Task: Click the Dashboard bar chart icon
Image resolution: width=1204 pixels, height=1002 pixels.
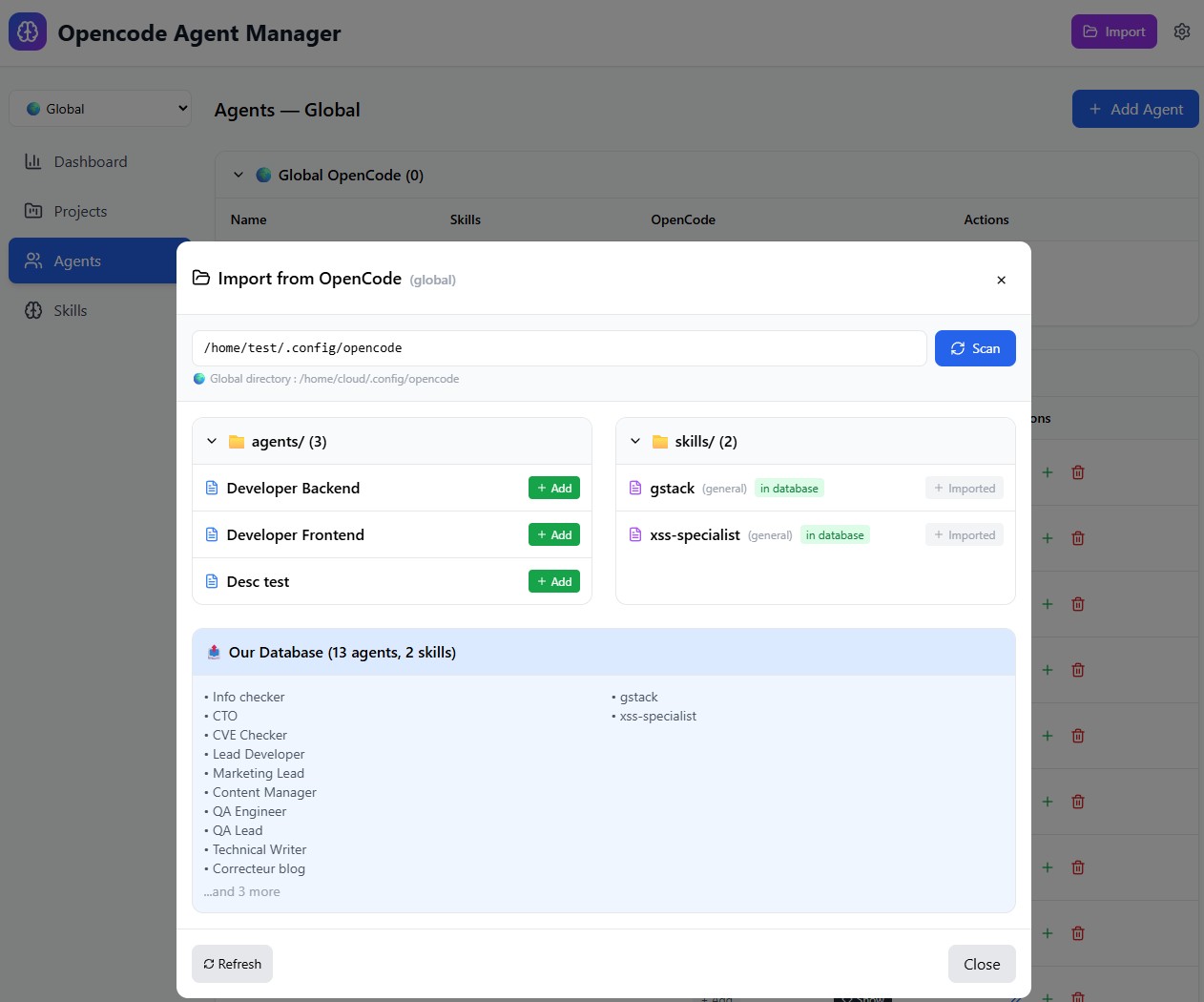Action: click(x=33, y=161)
